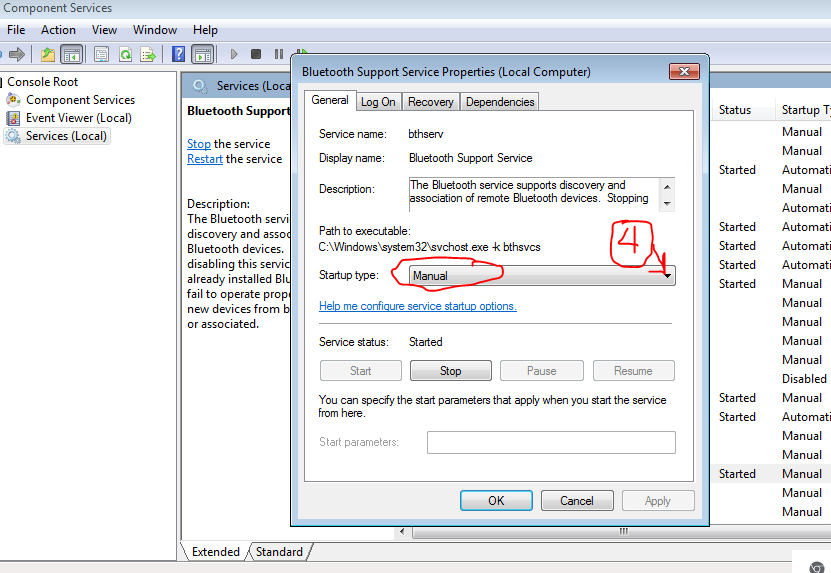Click the Disabled startup type cell in list
This screenshot has height=573, width=831.
804,378
